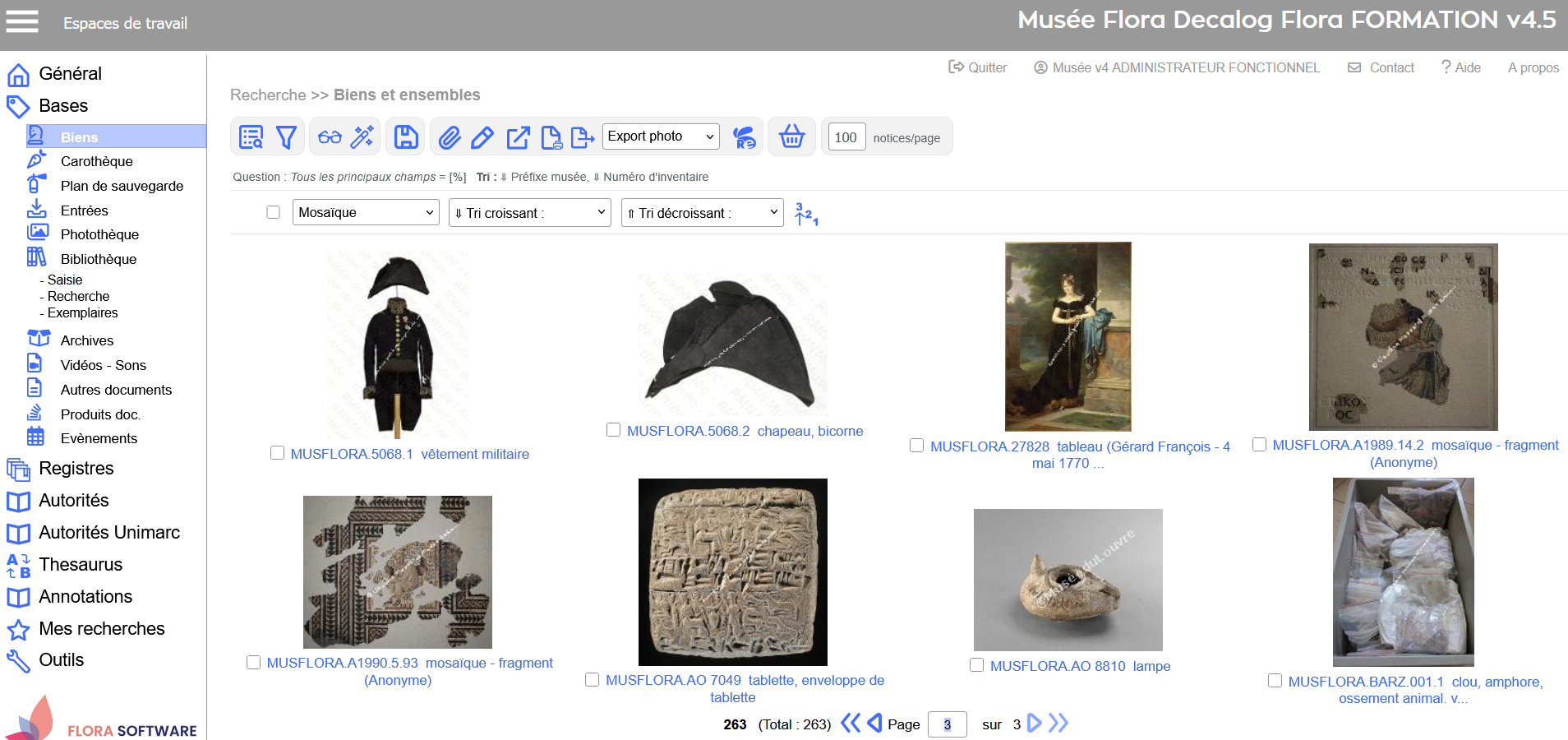Click the print document icon
Image resolution: width=1568 pixels, height=740 pixels.
point(551,137)
